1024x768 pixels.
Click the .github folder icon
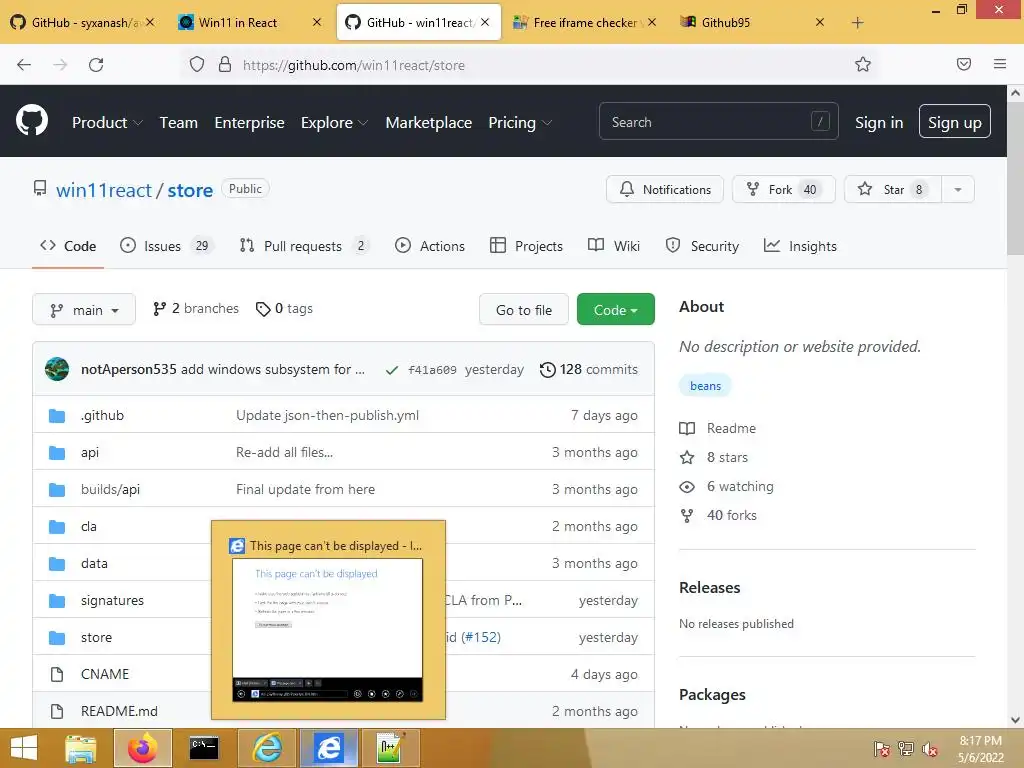click(57, 416)
